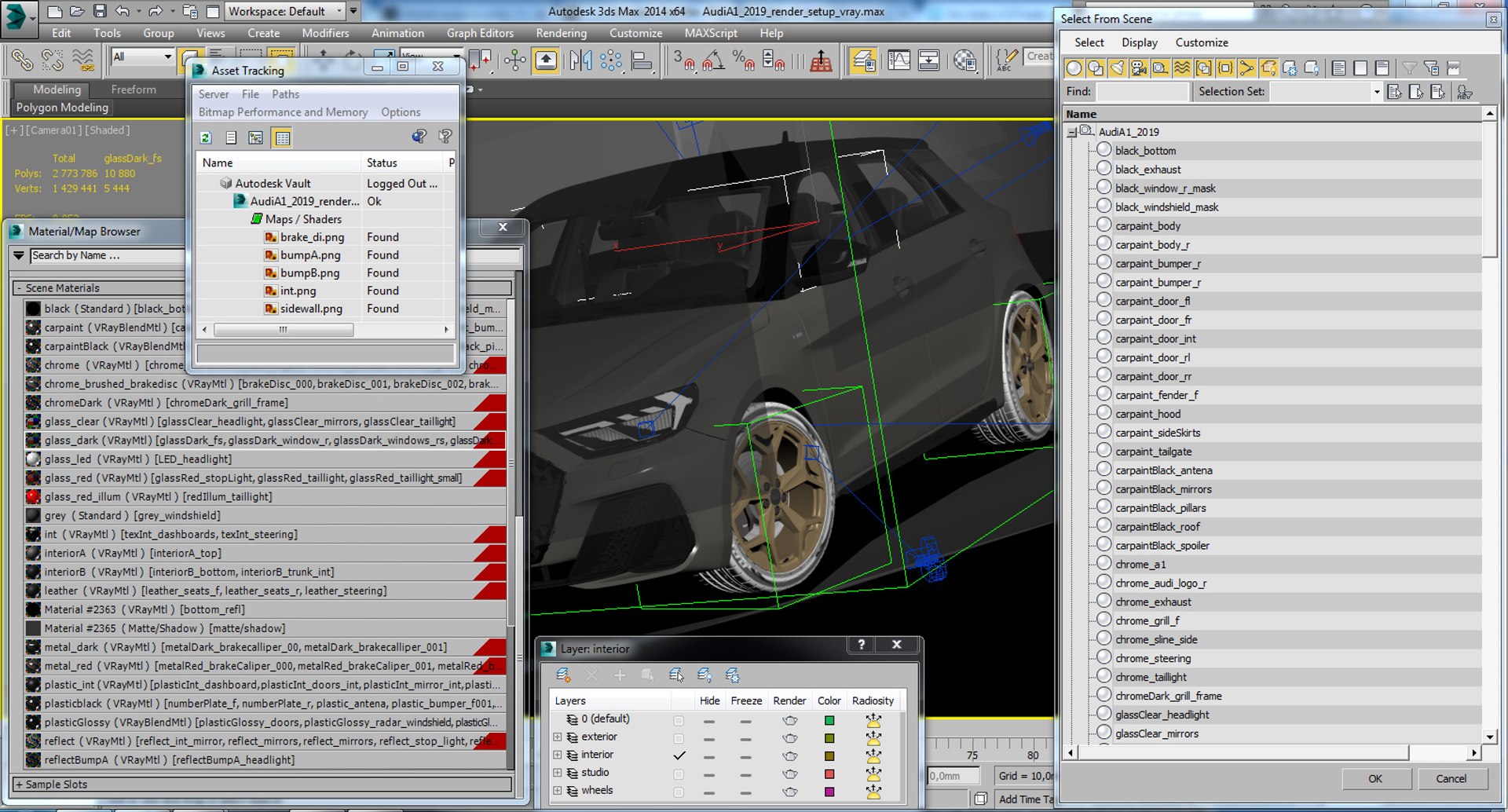This screenshot has height=812, width=1508.
Task: Expand the Sample Slots section
Action: click(x=19, y=785)
